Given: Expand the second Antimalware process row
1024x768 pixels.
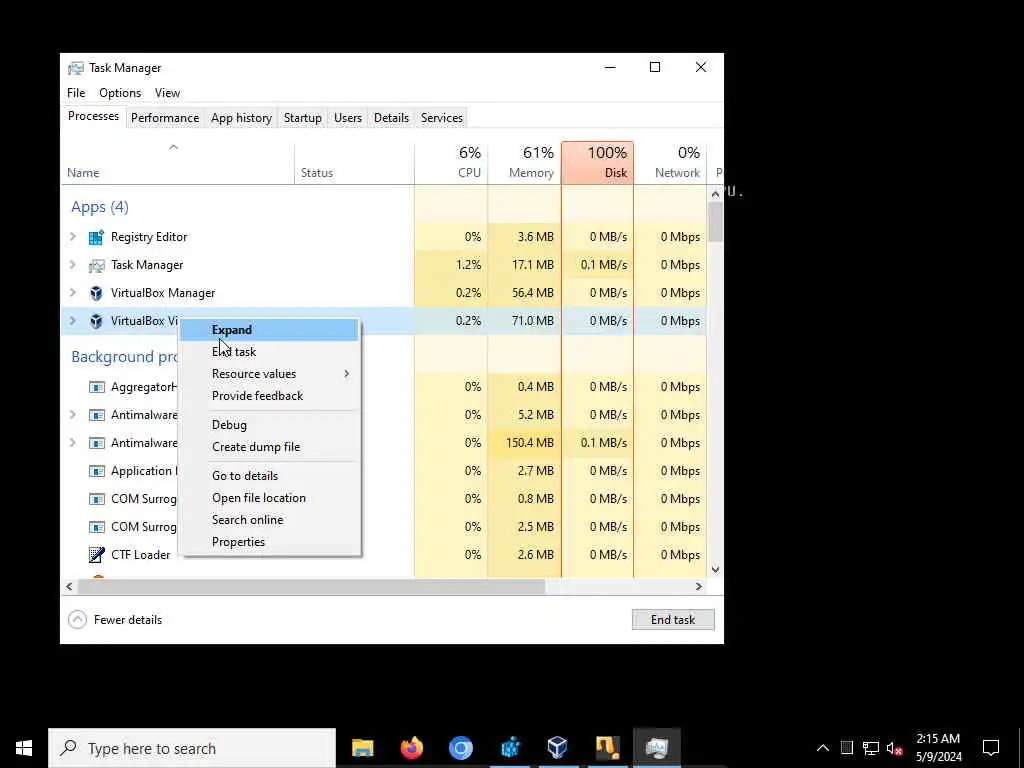Looking at the screenshot, I should click(x=73, y=443).
